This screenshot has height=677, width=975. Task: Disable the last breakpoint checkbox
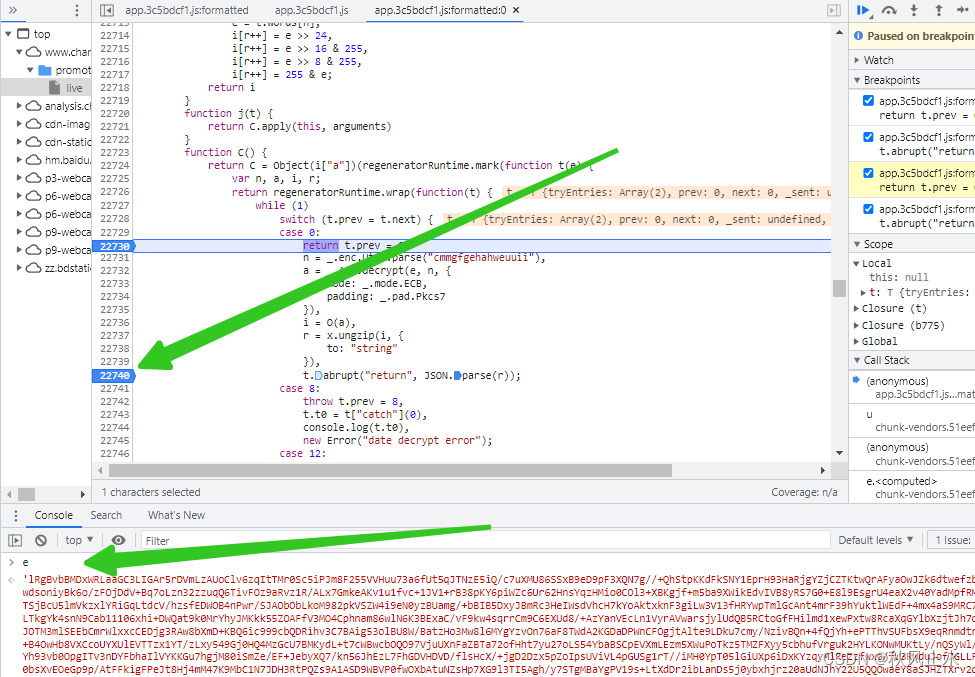pos(869,209)
